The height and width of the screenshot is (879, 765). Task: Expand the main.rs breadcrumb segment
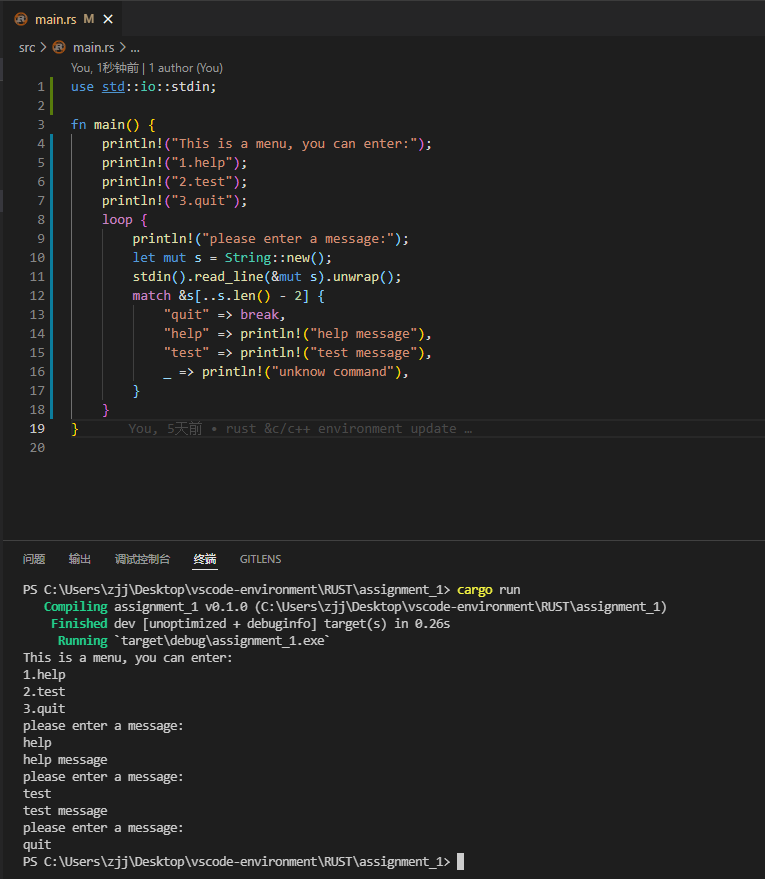pos(94,47)
